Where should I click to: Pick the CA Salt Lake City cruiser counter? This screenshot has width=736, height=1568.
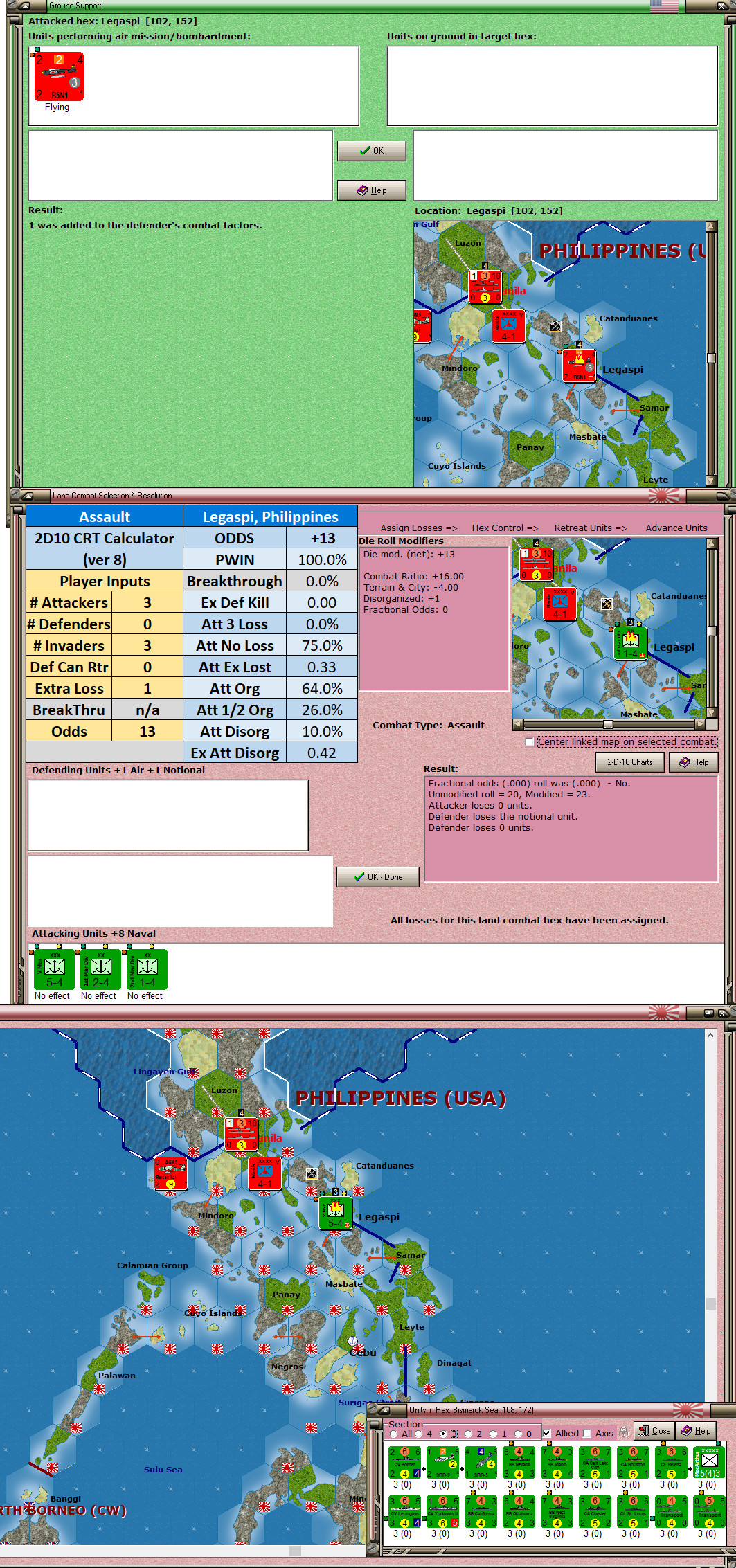point(595,1462)
